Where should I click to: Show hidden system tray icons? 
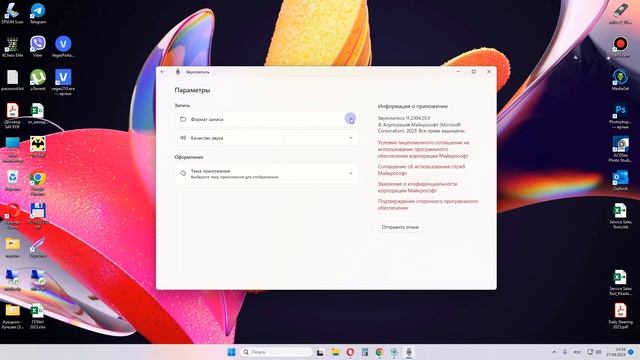click(x=554, y=352)
